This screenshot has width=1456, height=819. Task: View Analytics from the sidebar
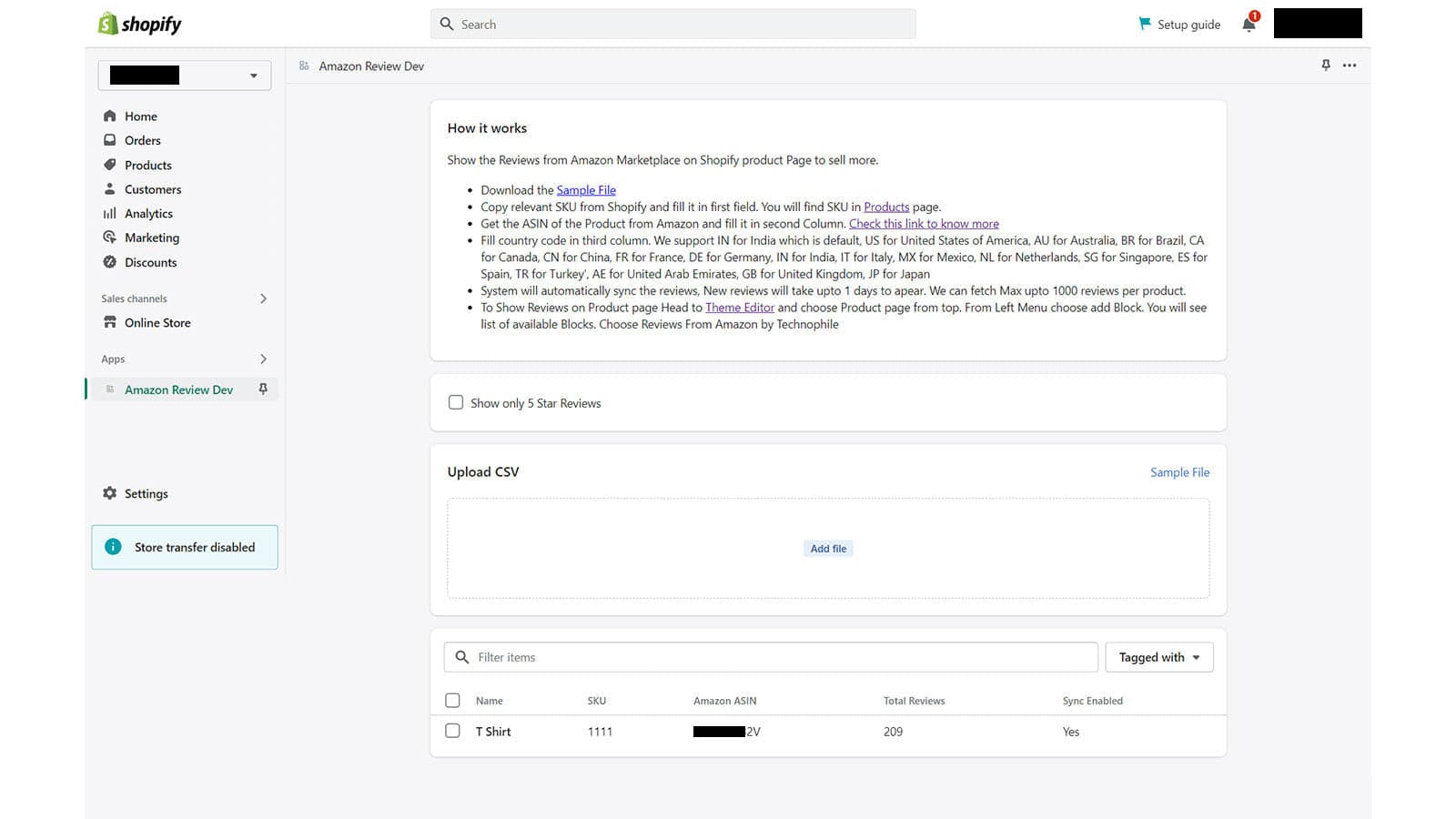148,213
